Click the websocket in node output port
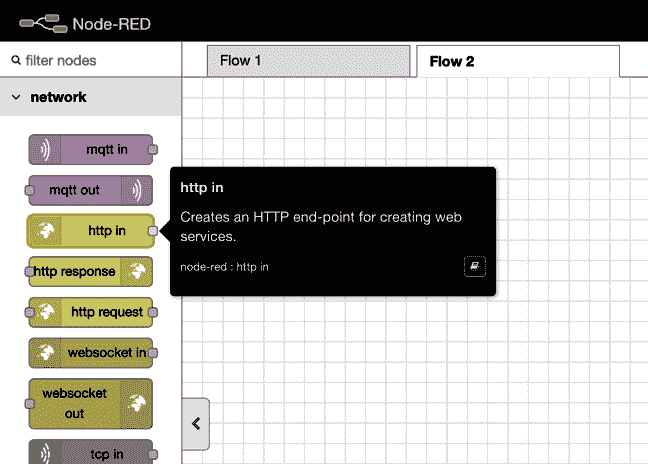 153,353
